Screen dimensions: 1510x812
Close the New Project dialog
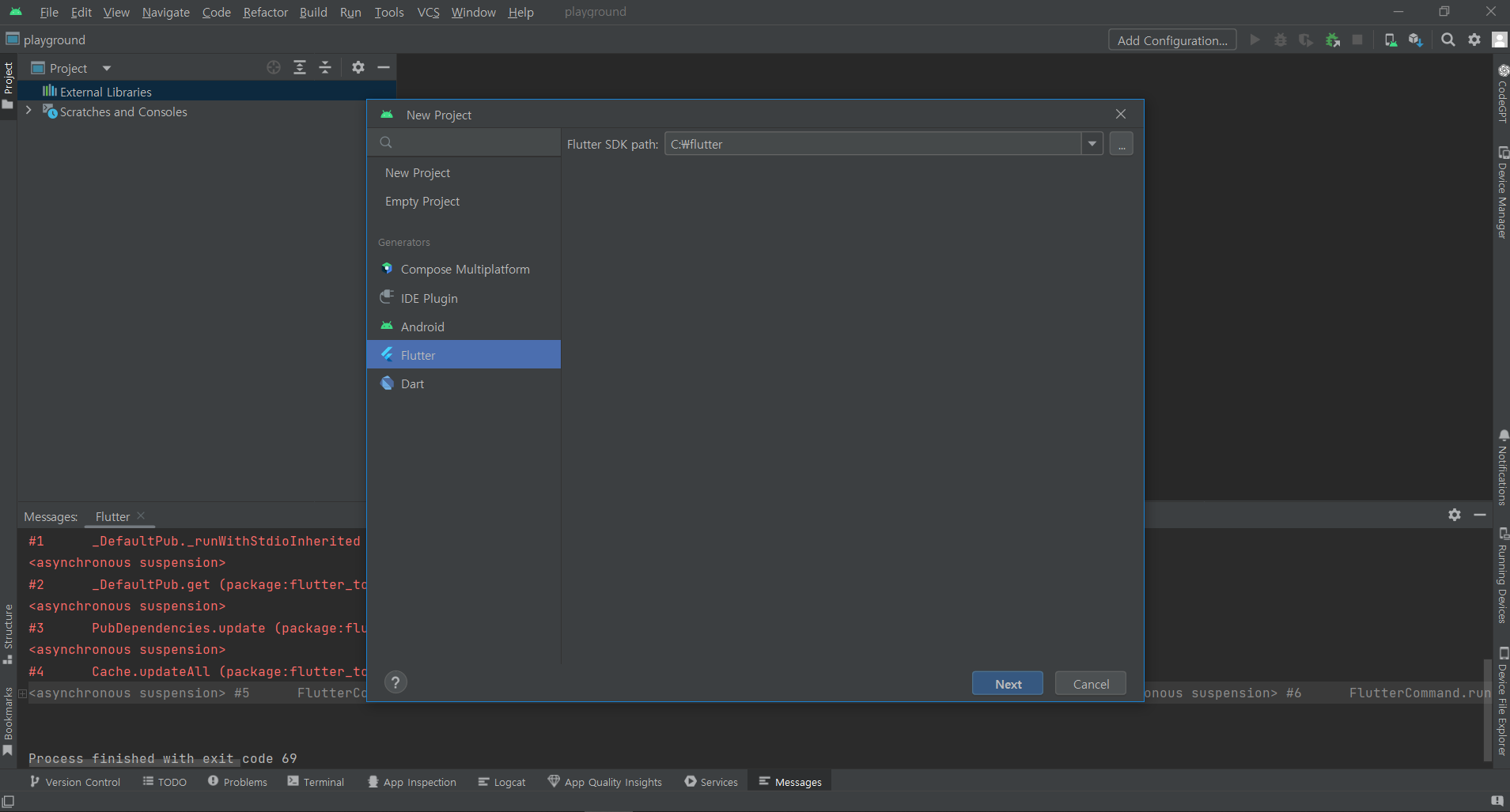pyautogui.click(x=1121, y=114)
